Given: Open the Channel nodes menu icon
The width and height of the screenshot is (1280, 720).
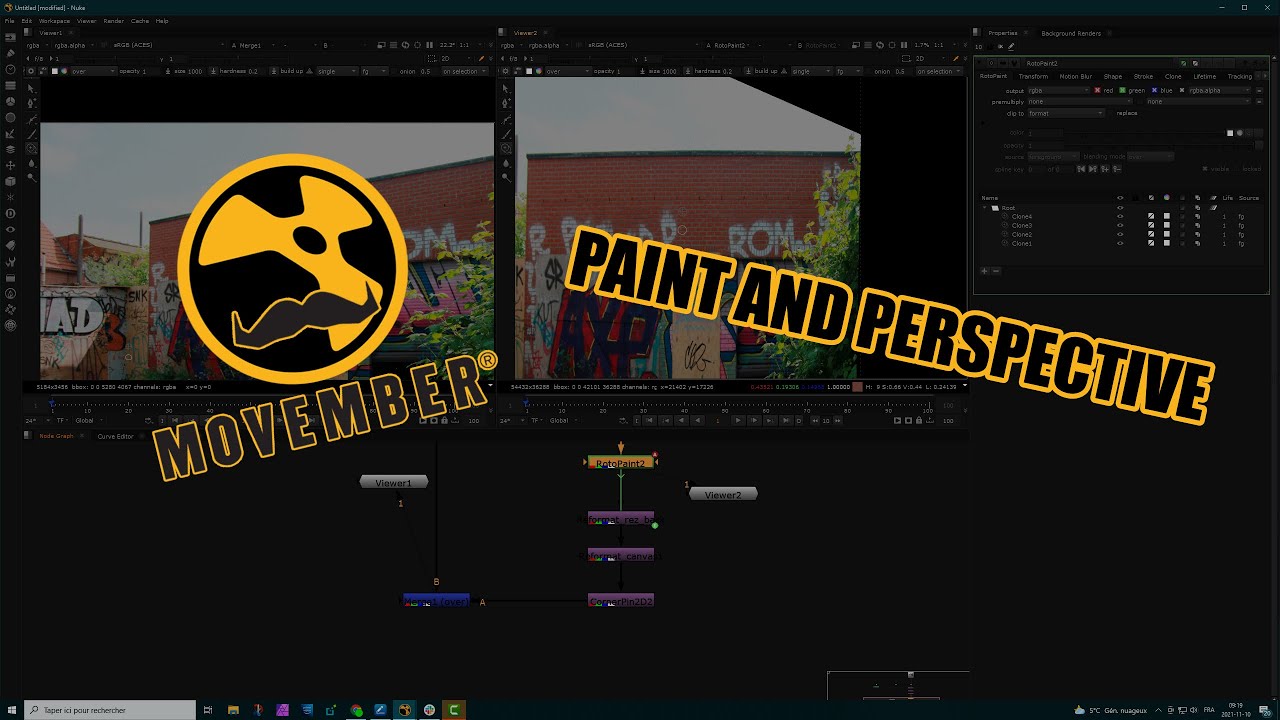Looking at the screenshot, I should pyautogui.click(x=11, y=86).
